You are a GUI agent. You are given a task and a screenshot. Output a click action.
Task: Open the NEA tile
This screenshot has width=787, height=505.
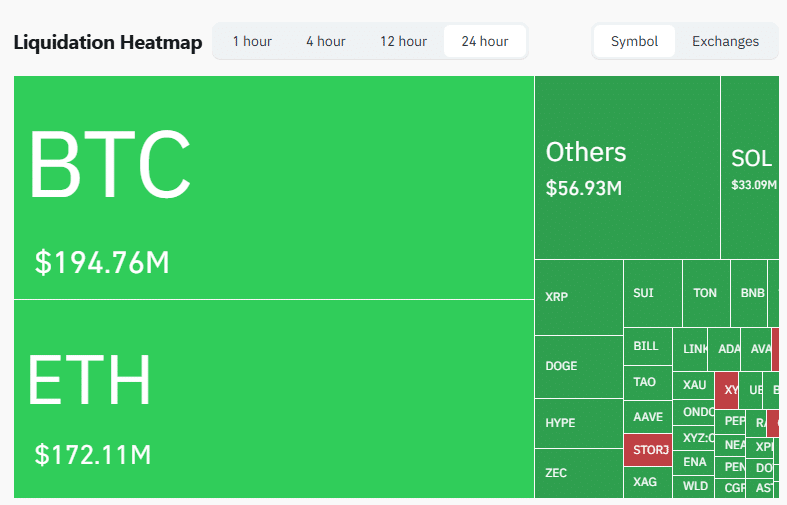click(x=730, y=445)
